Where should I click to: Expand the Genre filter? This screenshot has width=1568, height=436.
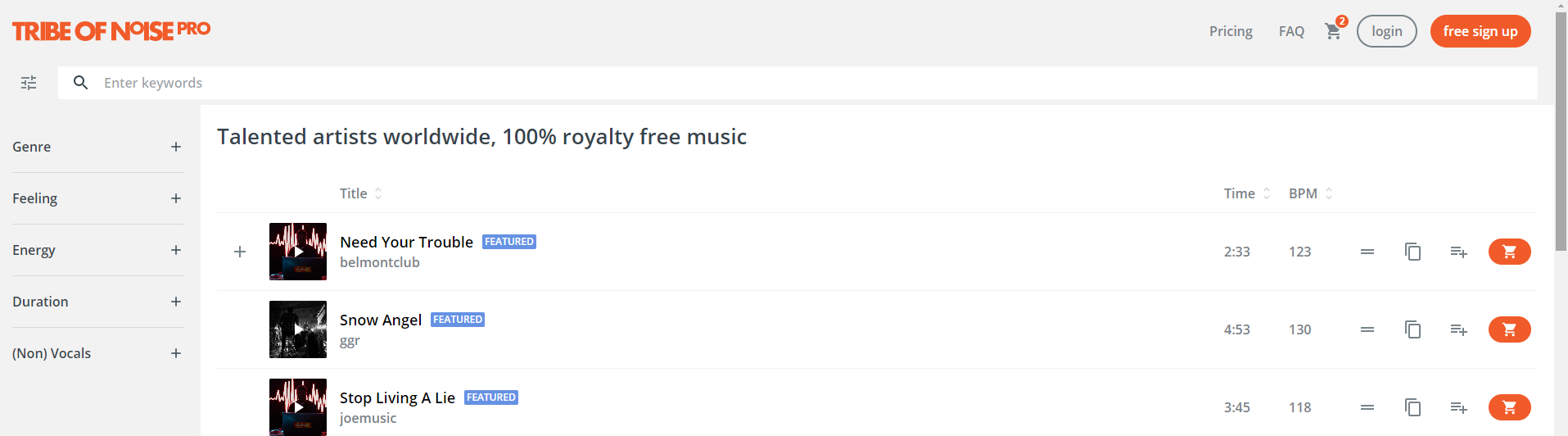[98, 147]
